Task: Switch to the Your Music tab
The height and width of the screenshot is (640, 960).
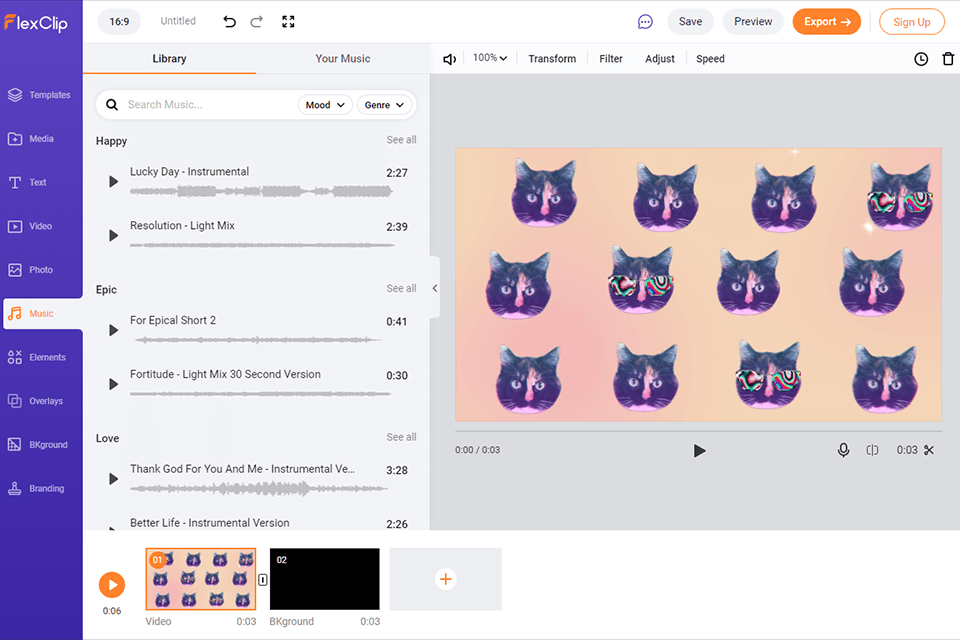Action: coord(343,59)
